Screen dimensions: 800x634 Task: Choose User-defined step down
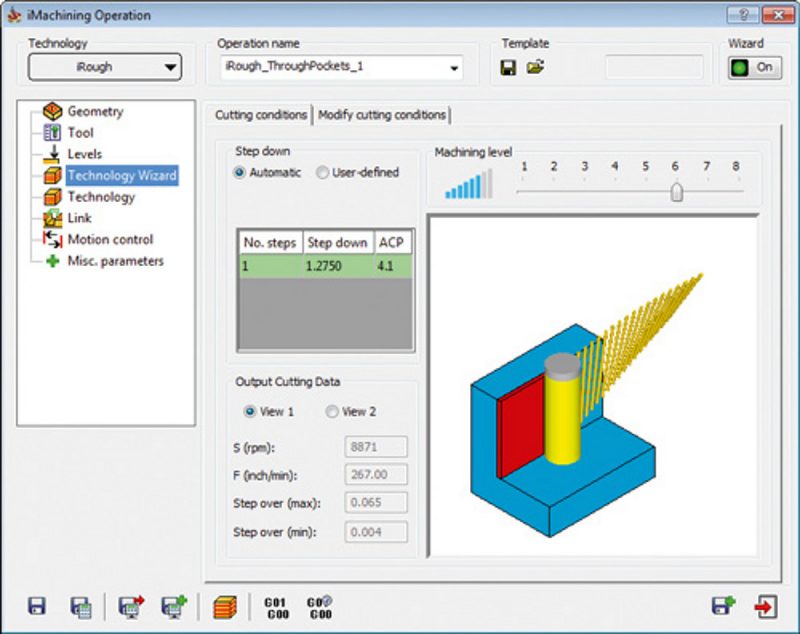[x=322, y=172]
